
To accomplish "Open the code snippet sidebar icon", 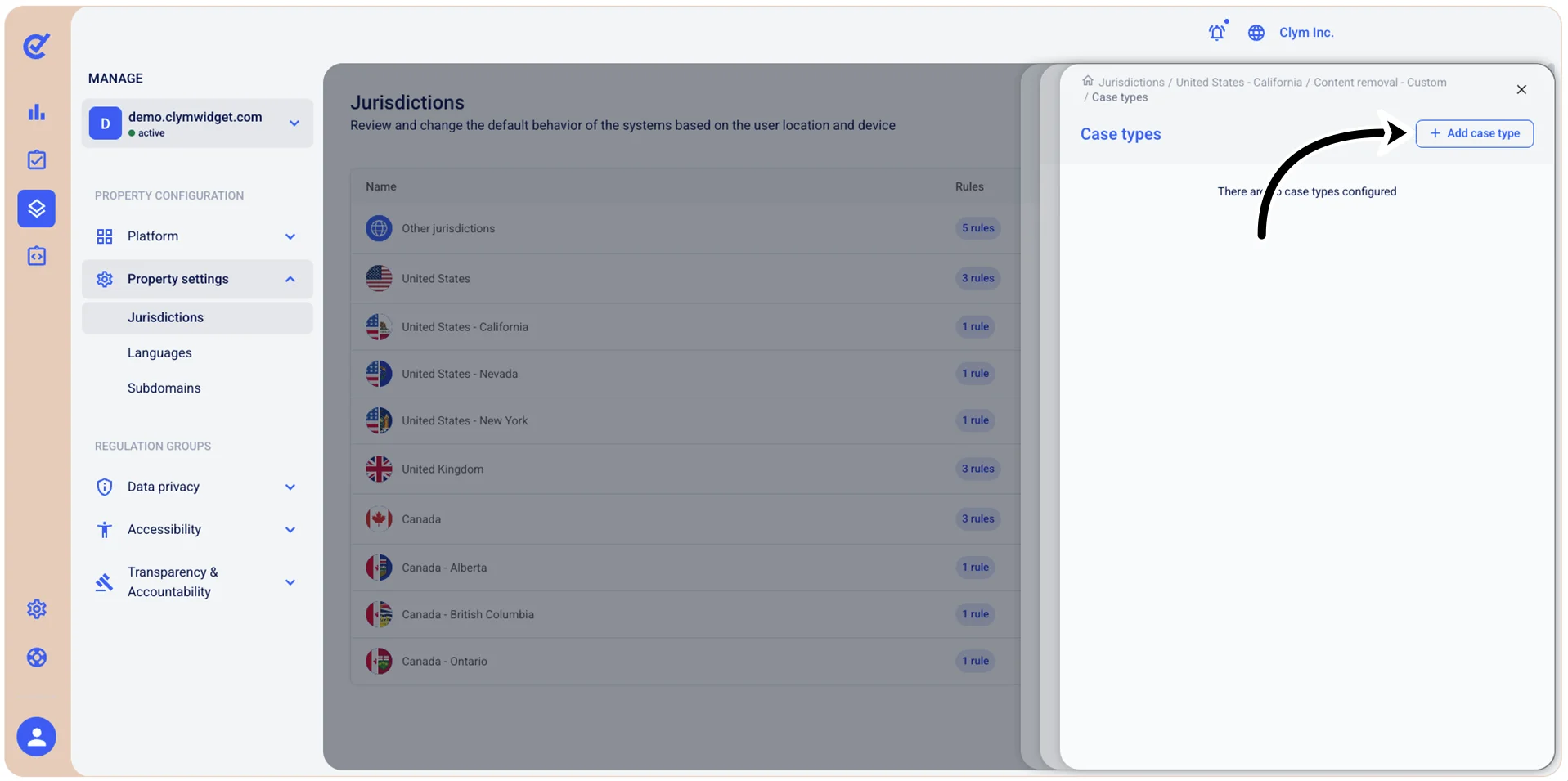I will (x=37, y=256).
